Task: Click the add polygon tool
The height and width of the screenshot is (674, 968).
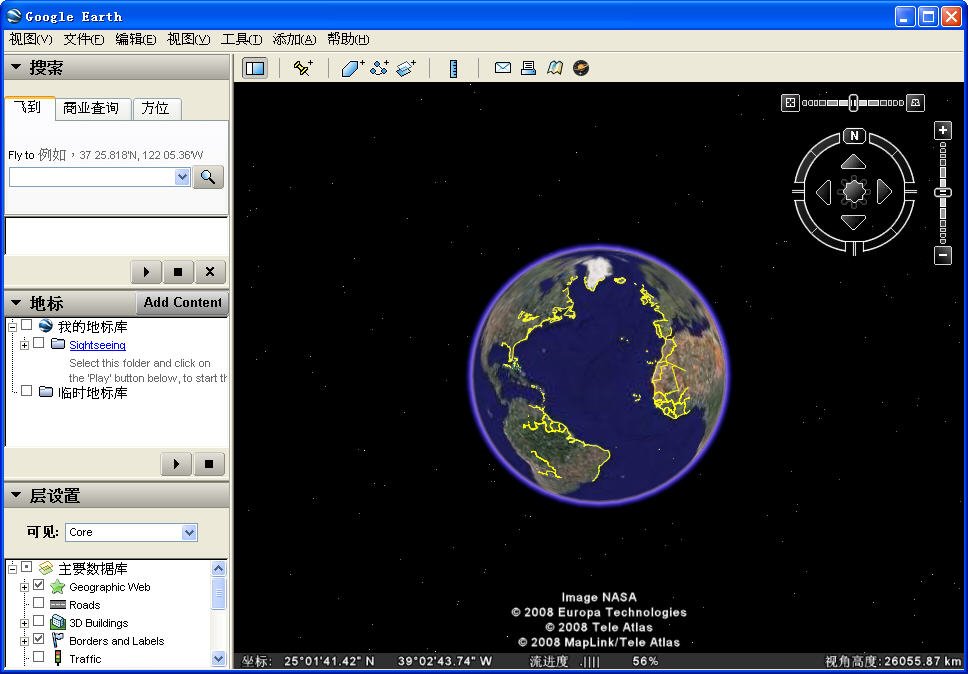Action: point(352,68)
